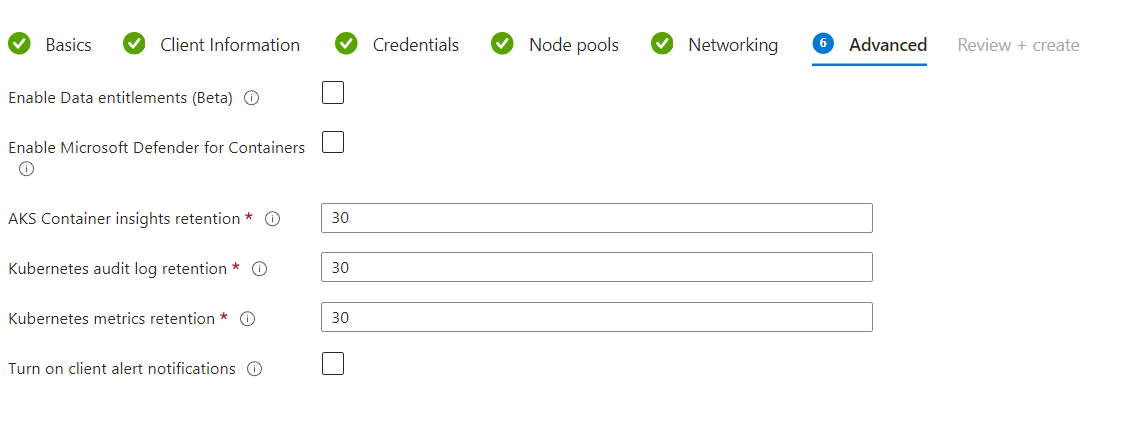Screen dimensions: 1121x423
Task: Turn on client alert notifications checkbox
Action: (332, 364)
